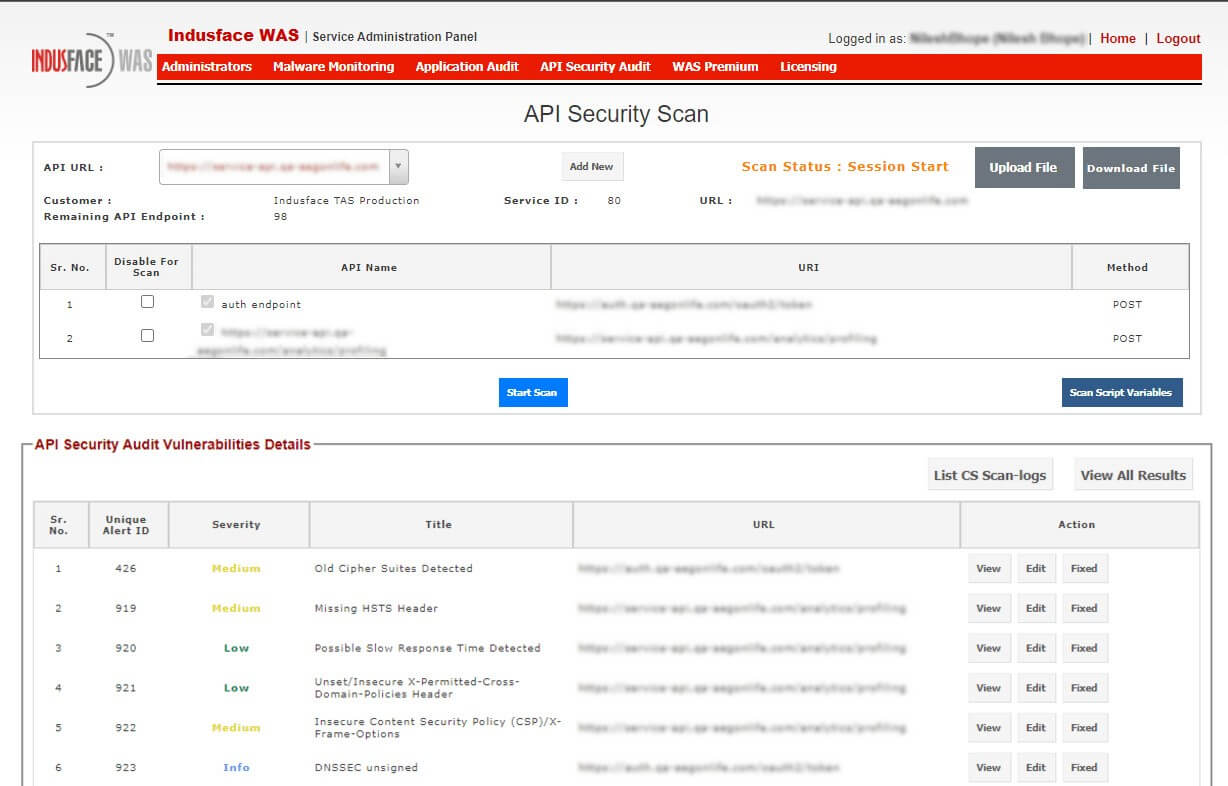
Task: Open the Application Audit menu
Action: tap(467, 67)
